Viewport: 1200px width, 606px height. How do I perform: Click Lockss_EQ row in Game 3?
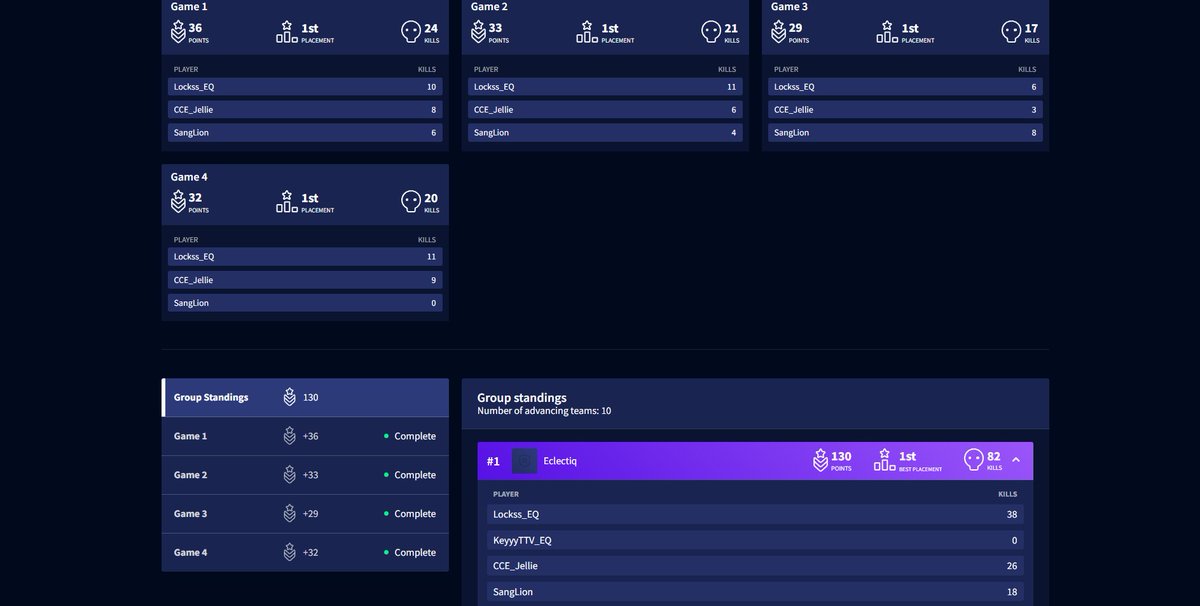tap(905, 87)
